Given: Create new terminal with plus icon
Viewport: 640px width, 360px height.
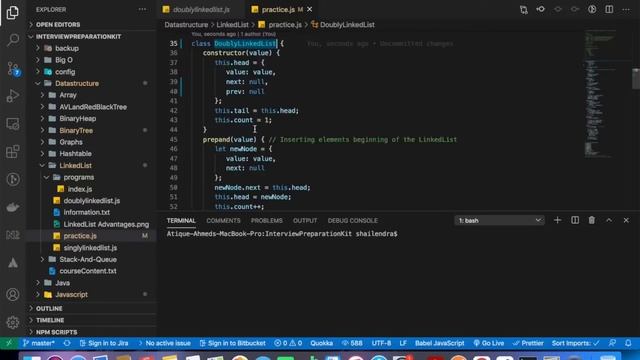Looking at the screenshot, I should point(557,220).
